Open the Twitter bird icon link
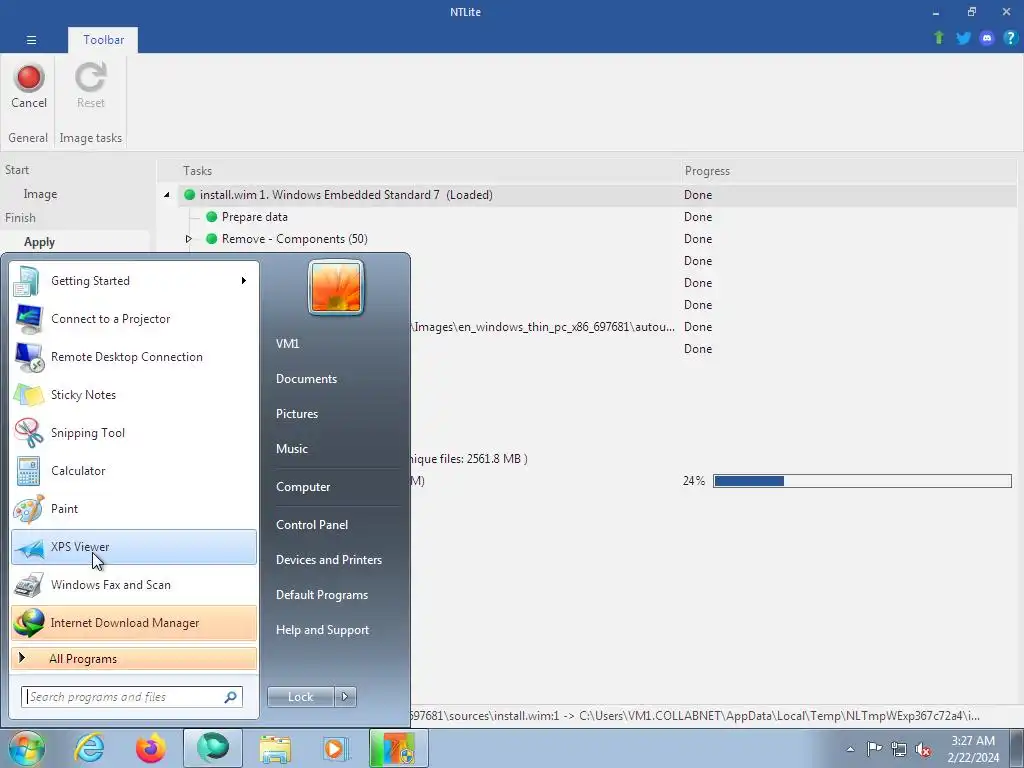 click(963, 38)
